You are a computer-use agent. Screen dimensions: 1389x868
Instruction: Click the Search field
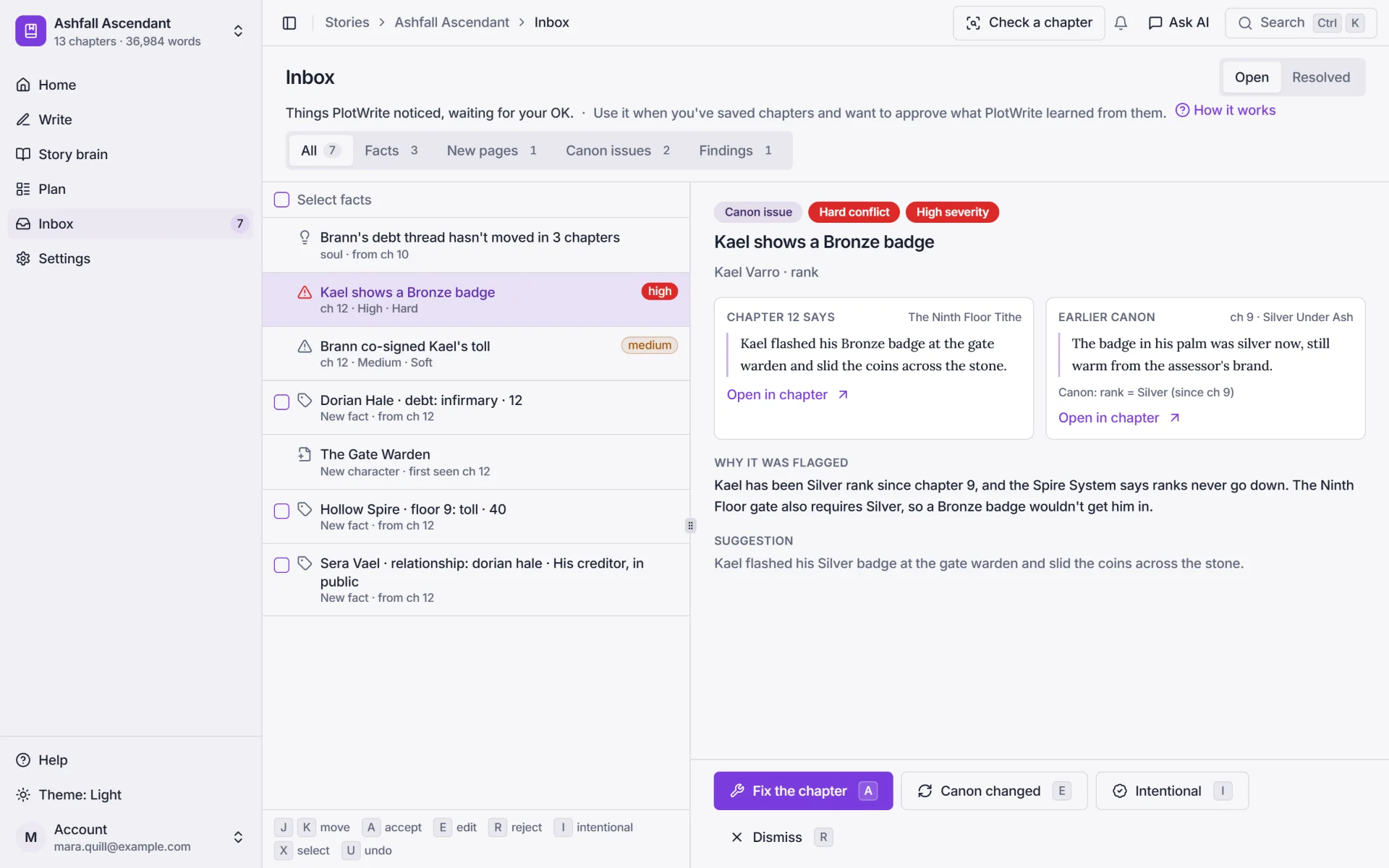[x=1301, y=23]
